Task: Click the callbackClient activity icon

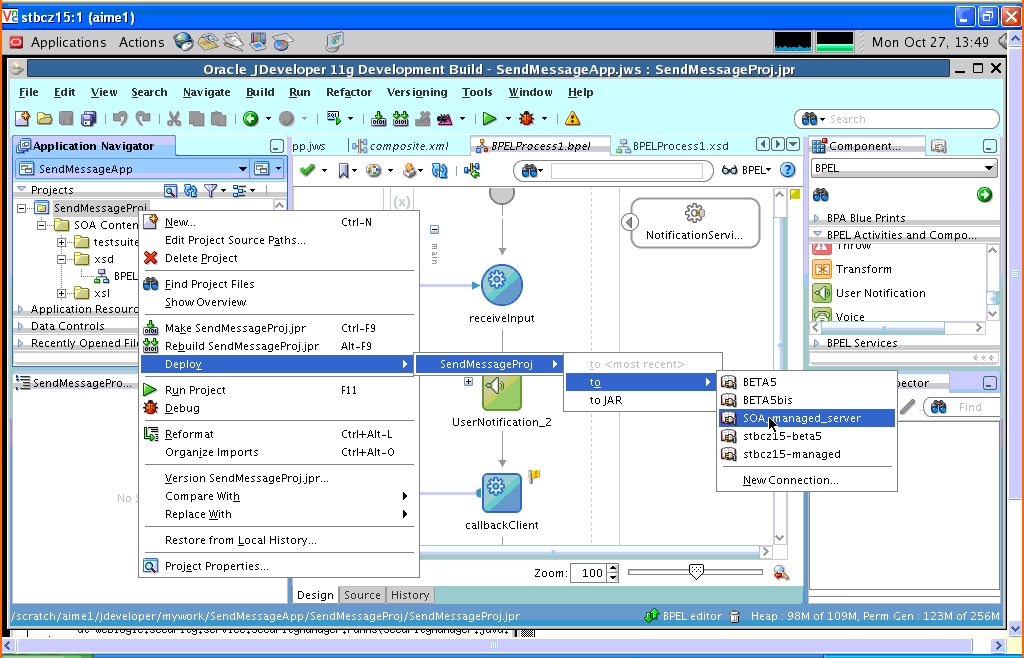Action: [502, 493]
